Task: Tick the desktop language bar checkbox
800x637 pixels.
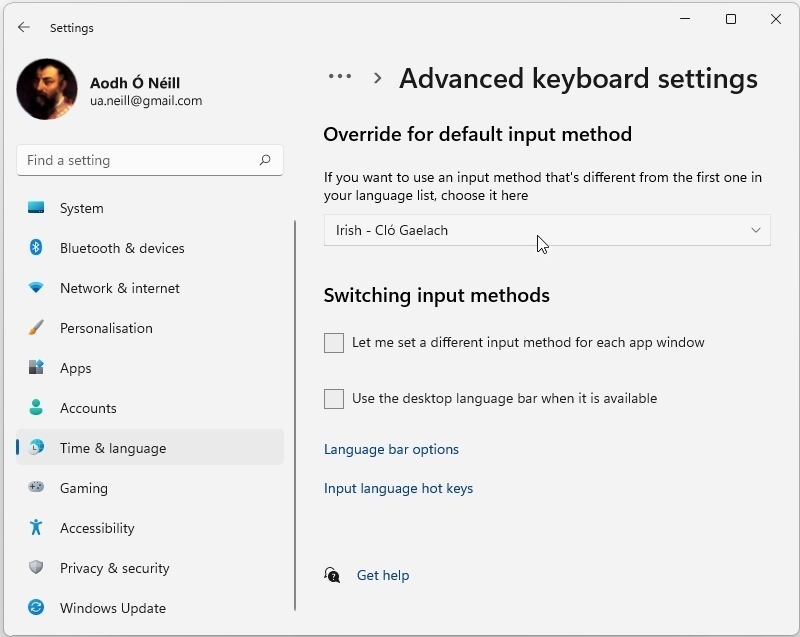Action: (334, 399)
